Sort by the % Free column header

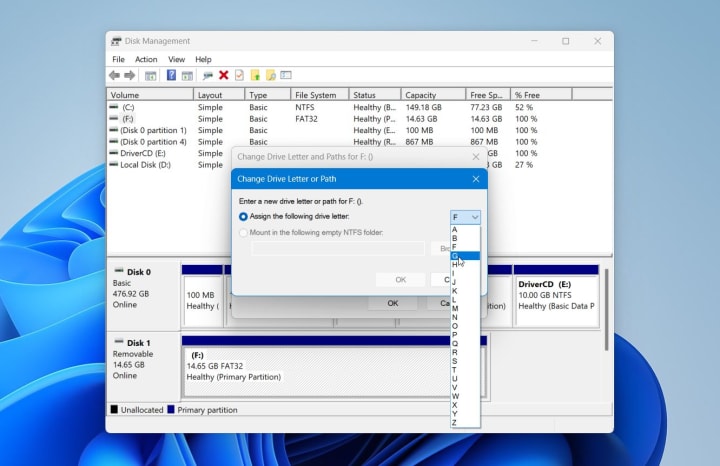pyautogui.click(x=541, y=95)
